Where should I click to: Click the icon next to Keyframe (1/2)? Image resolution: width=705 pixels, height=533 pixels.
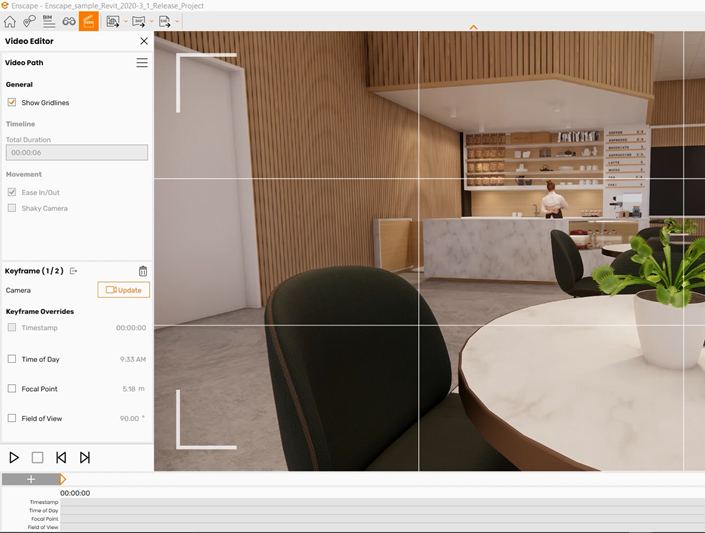(x=74, y=271)
